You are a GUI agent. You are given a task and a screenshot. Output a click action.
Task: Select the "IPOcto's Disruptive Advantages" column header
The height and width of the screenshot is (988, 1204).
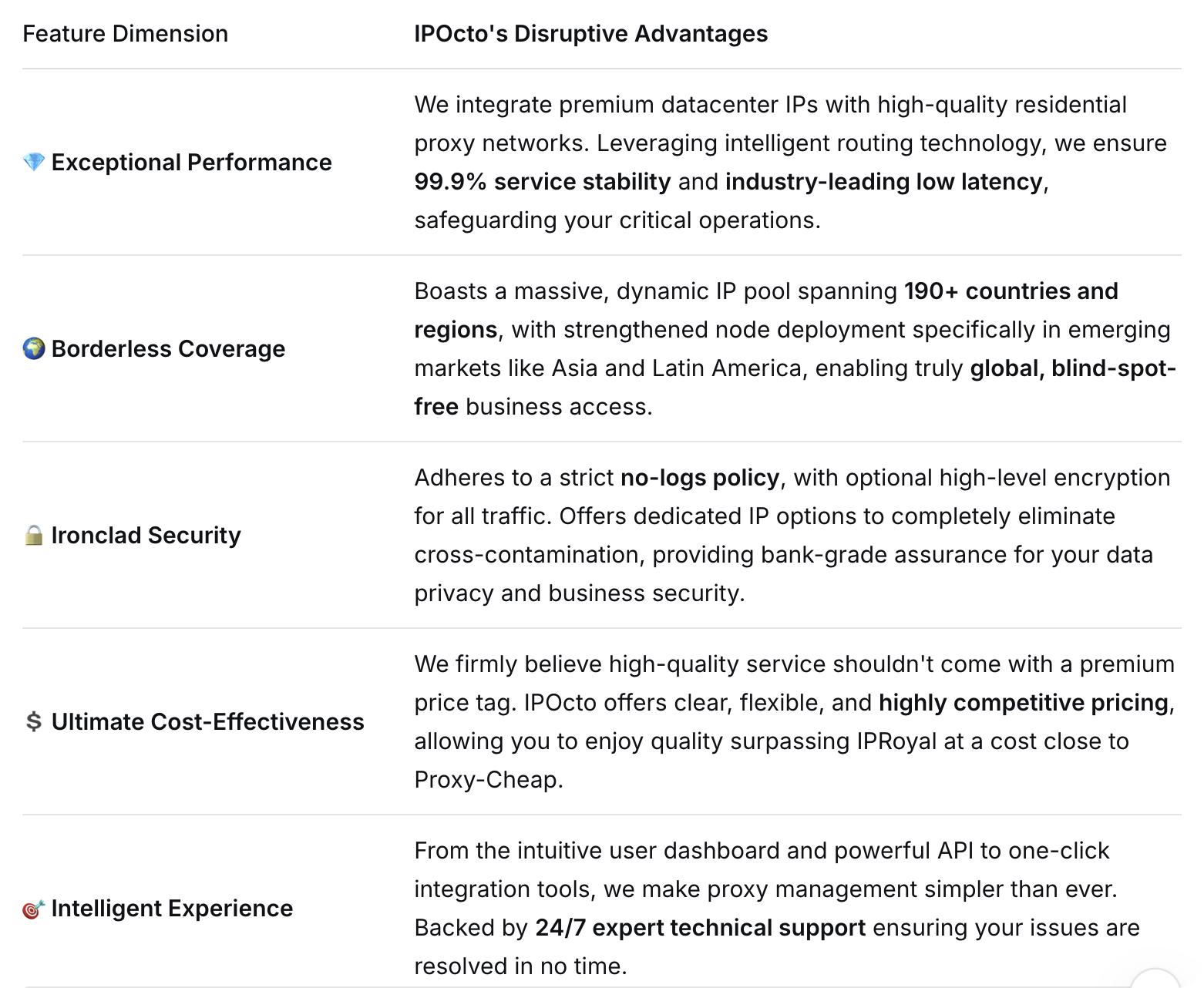[590, 34]
